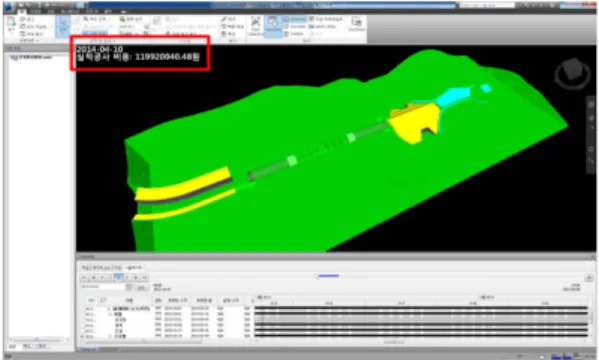
Task: Click the top navigation bar tool icon
Action: (591, 105)
